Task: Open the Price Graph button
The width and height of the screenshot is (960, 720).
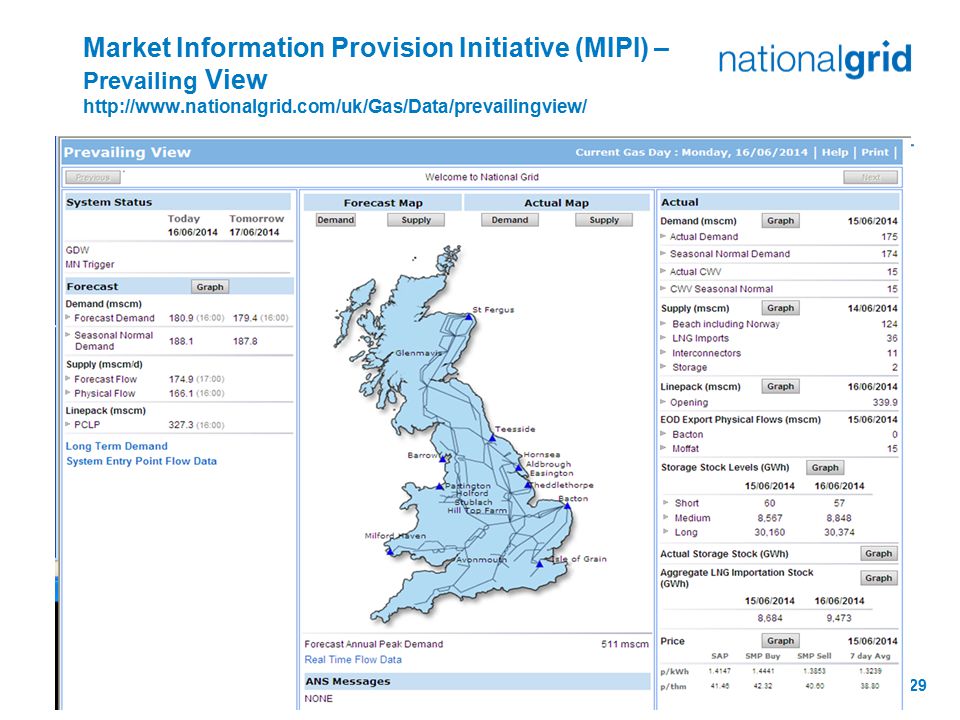Action: pos(781,641)
